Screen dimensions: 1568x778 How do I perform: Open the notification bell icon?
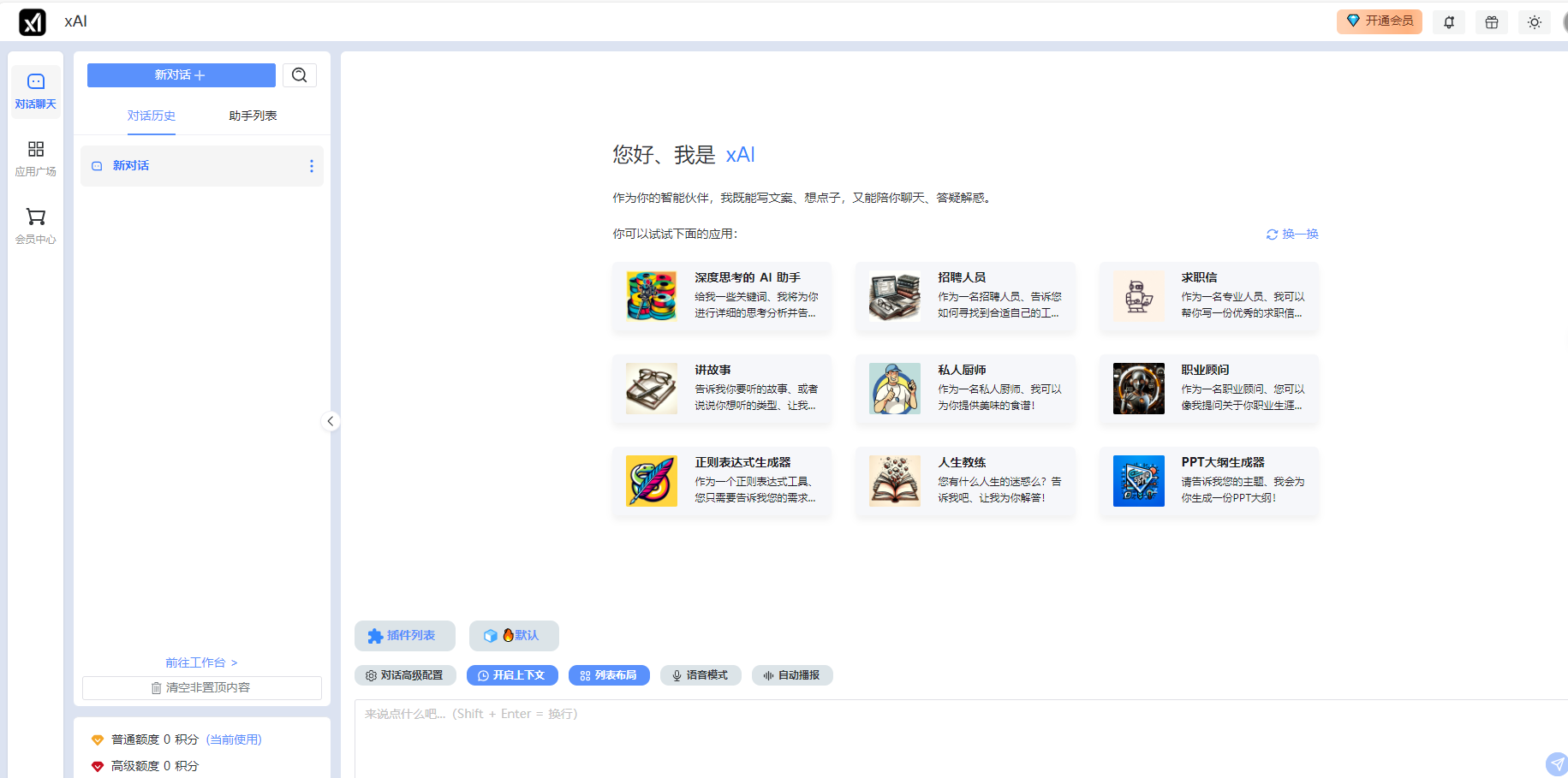[1448, 21]
